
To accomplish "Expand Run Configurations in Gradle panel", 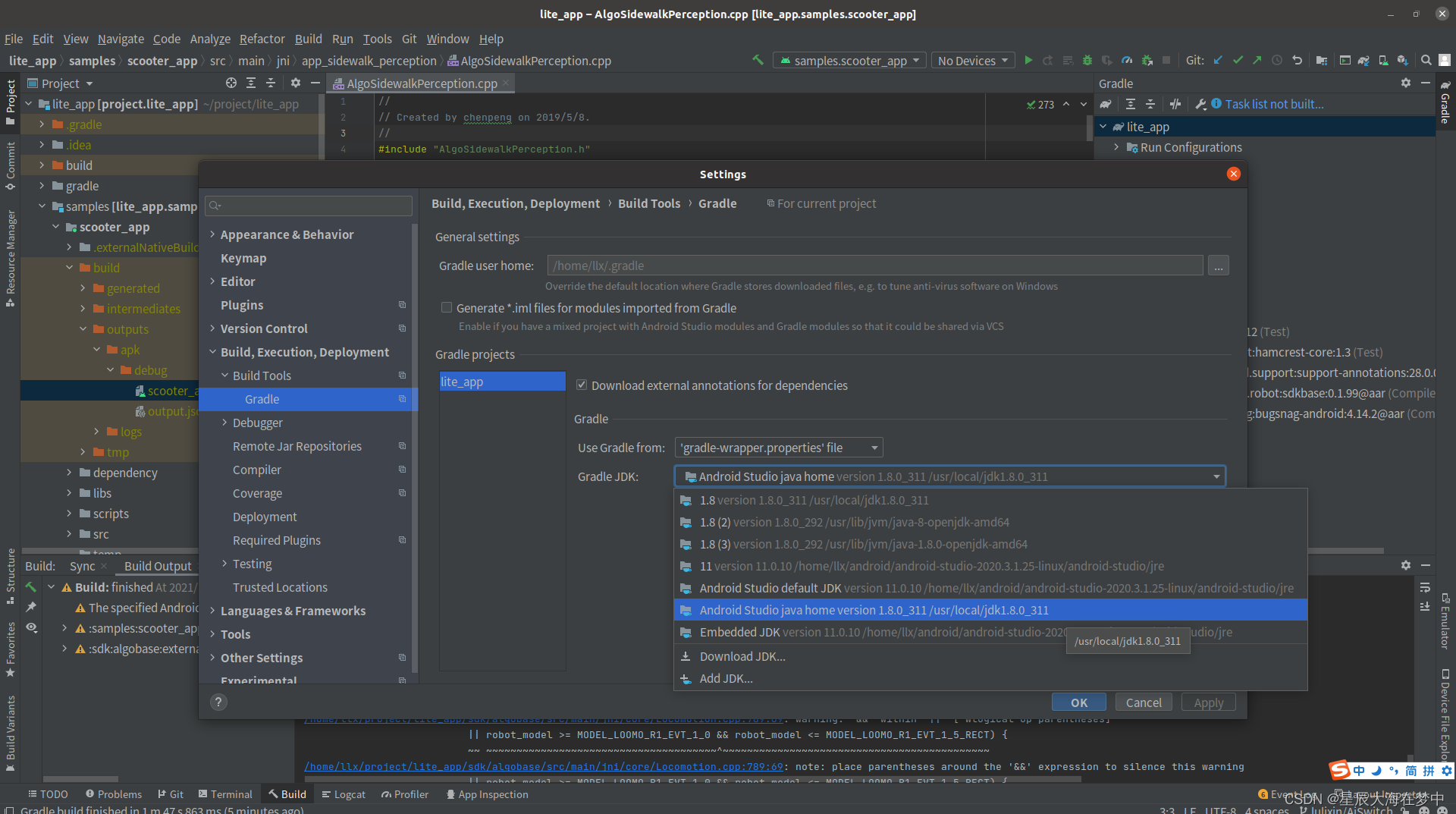I will coord(1116,147).
